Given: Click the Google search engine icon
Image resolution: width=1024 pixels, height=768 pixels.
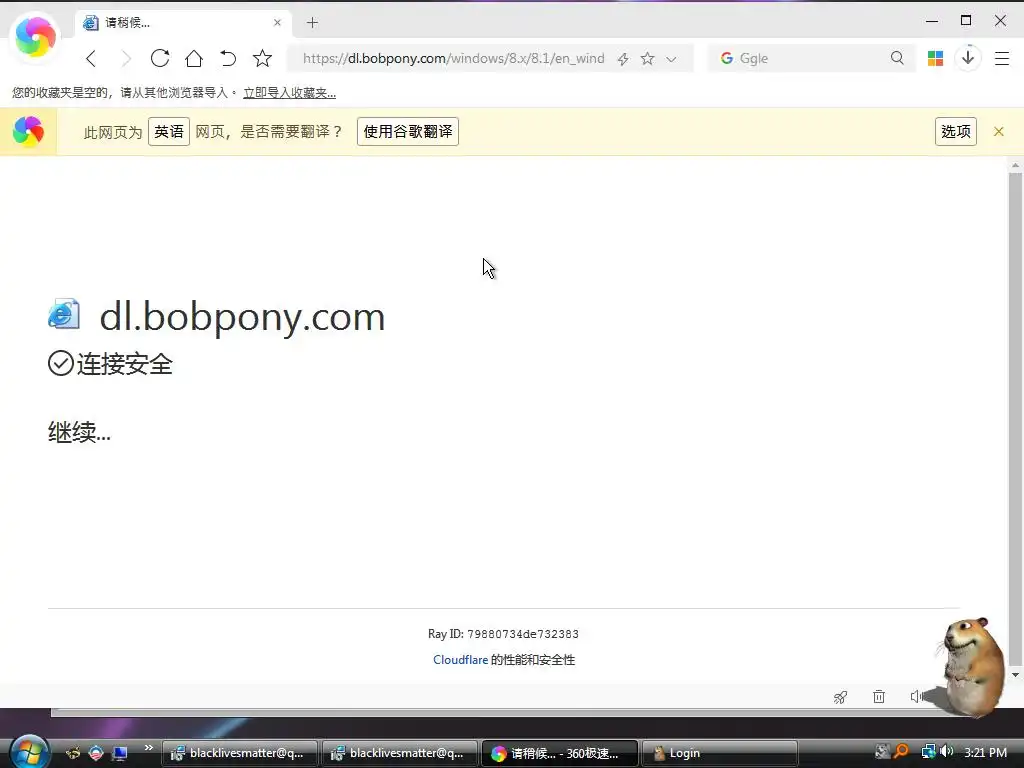Looking at the screenshot, I should tap(727, 58).
